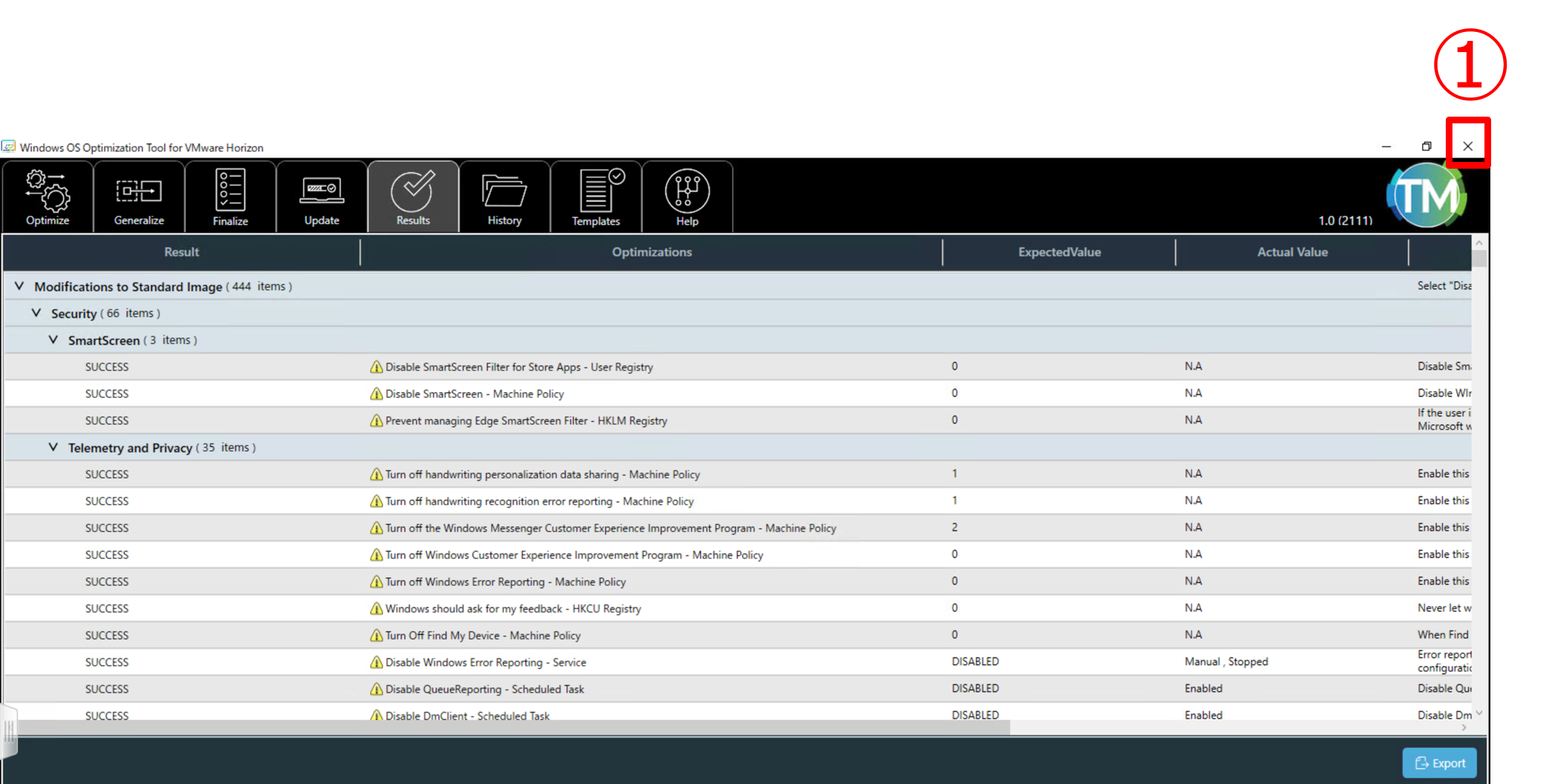This screenshot has height=784, width=1561.
Task: Collapse the SmartScreen group
Action: (53, 340)
